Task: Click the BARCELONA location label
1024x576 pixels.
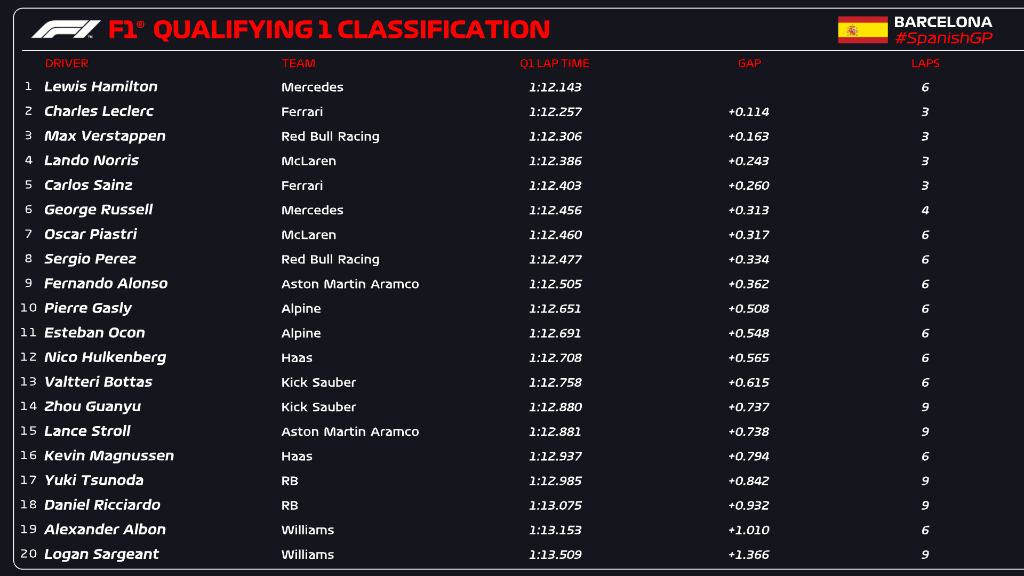Action: tap(943, 22)
